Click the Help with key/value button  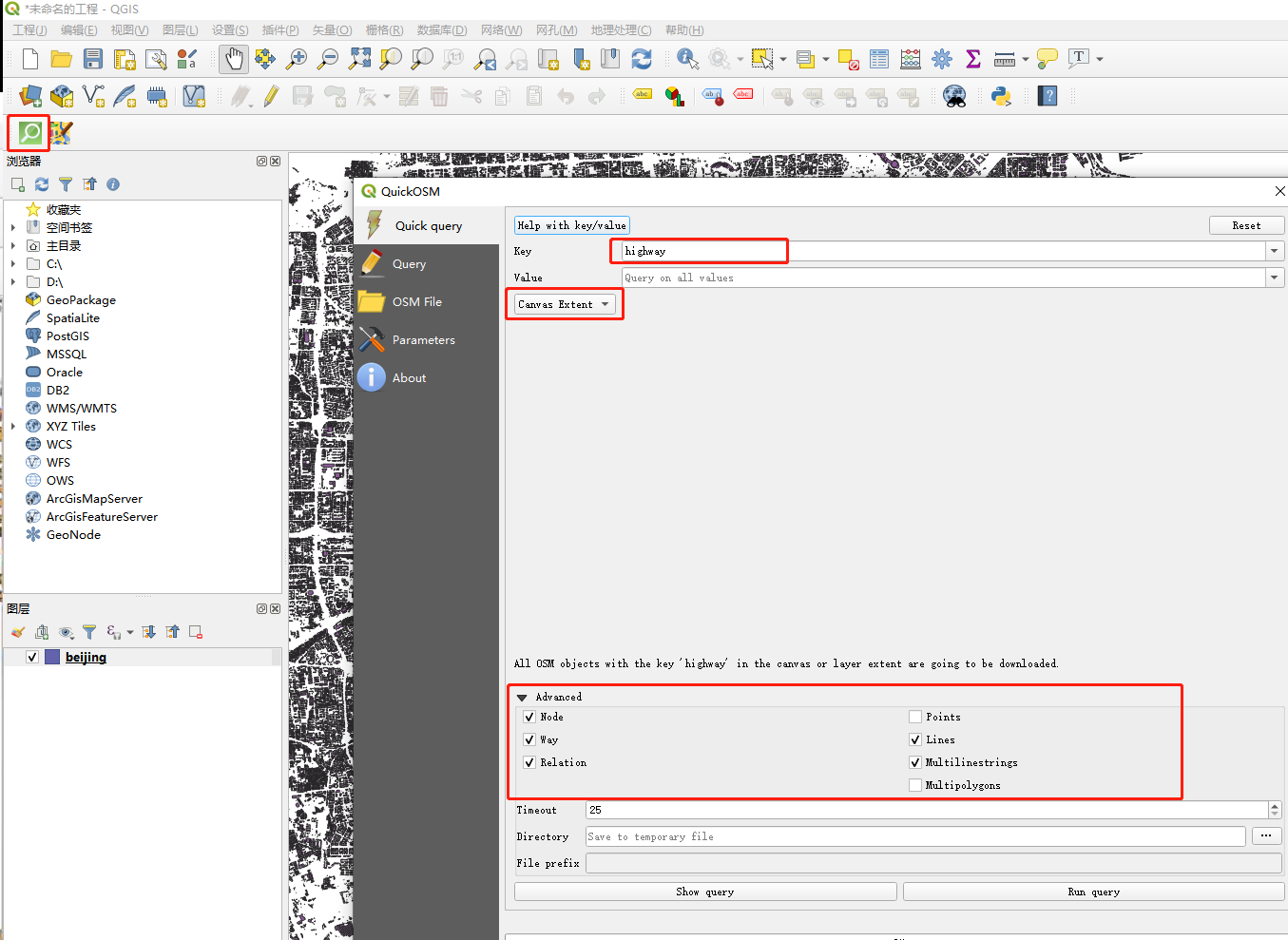pos(572,225)
